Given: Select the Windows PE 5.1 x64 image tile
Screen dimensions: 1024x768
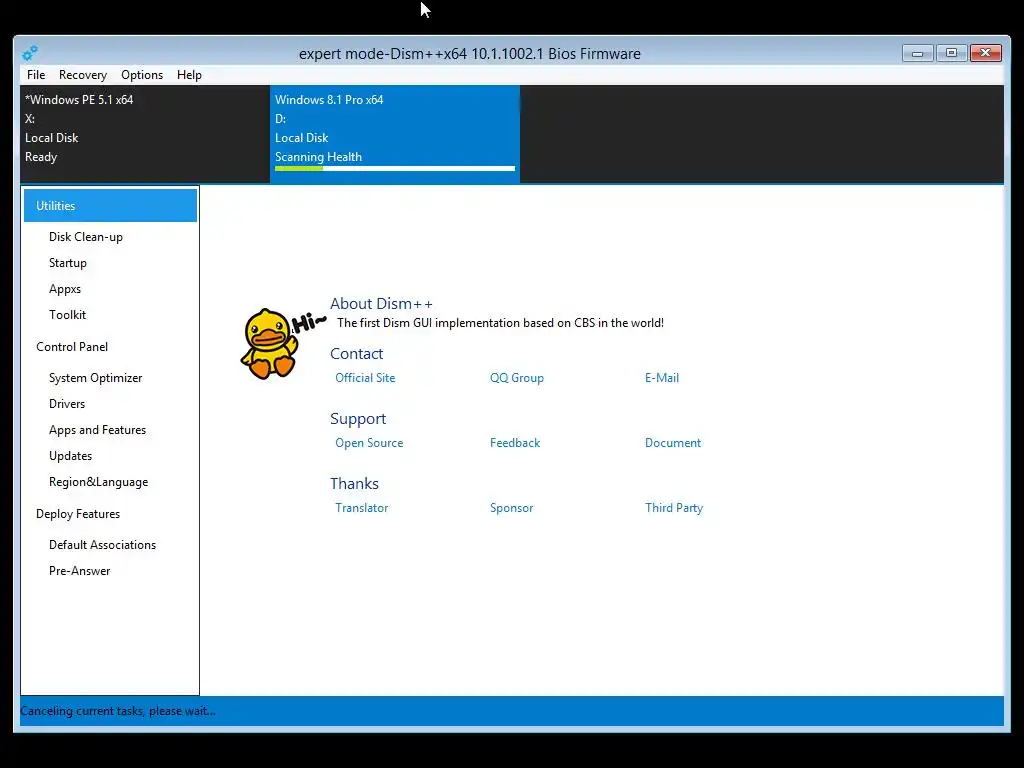Looking at the screenshot, I should coord(145,134).
